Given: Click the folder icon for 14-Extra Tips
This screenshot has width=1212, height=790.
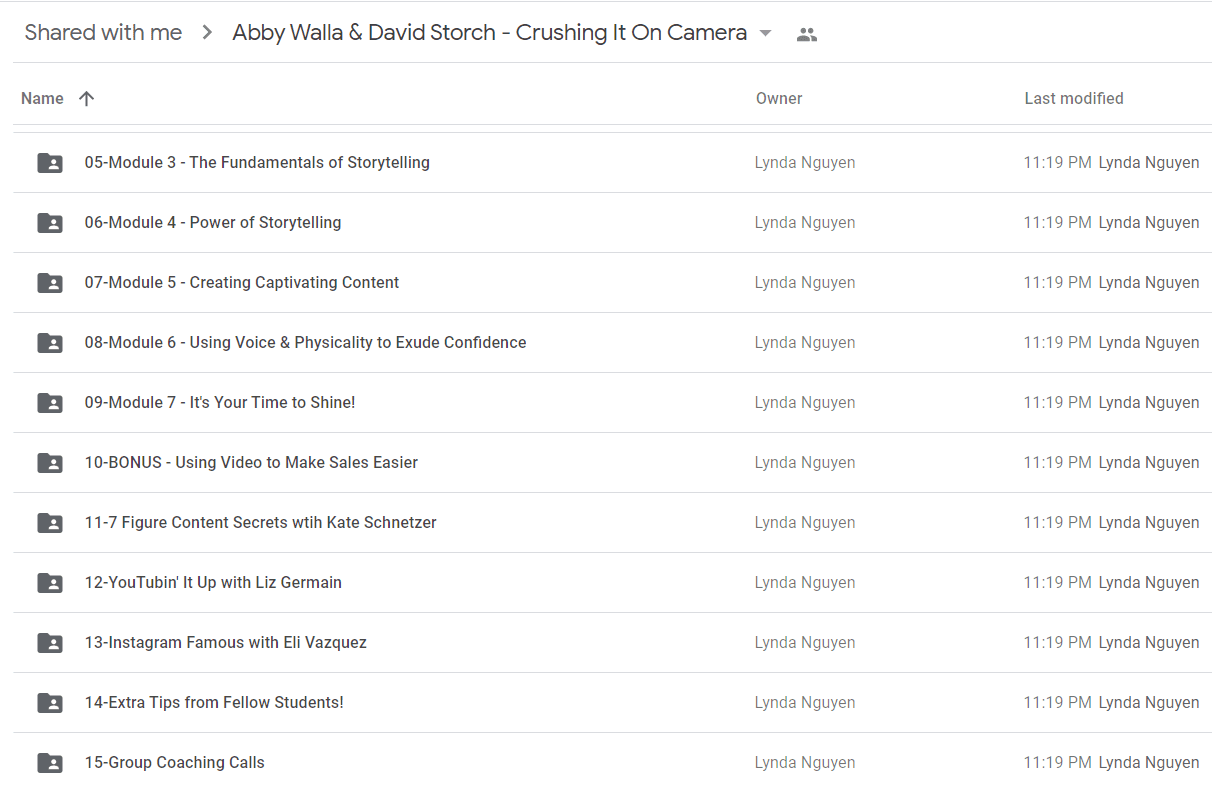Looking at the screenshot, I should (x=50, y=703).
